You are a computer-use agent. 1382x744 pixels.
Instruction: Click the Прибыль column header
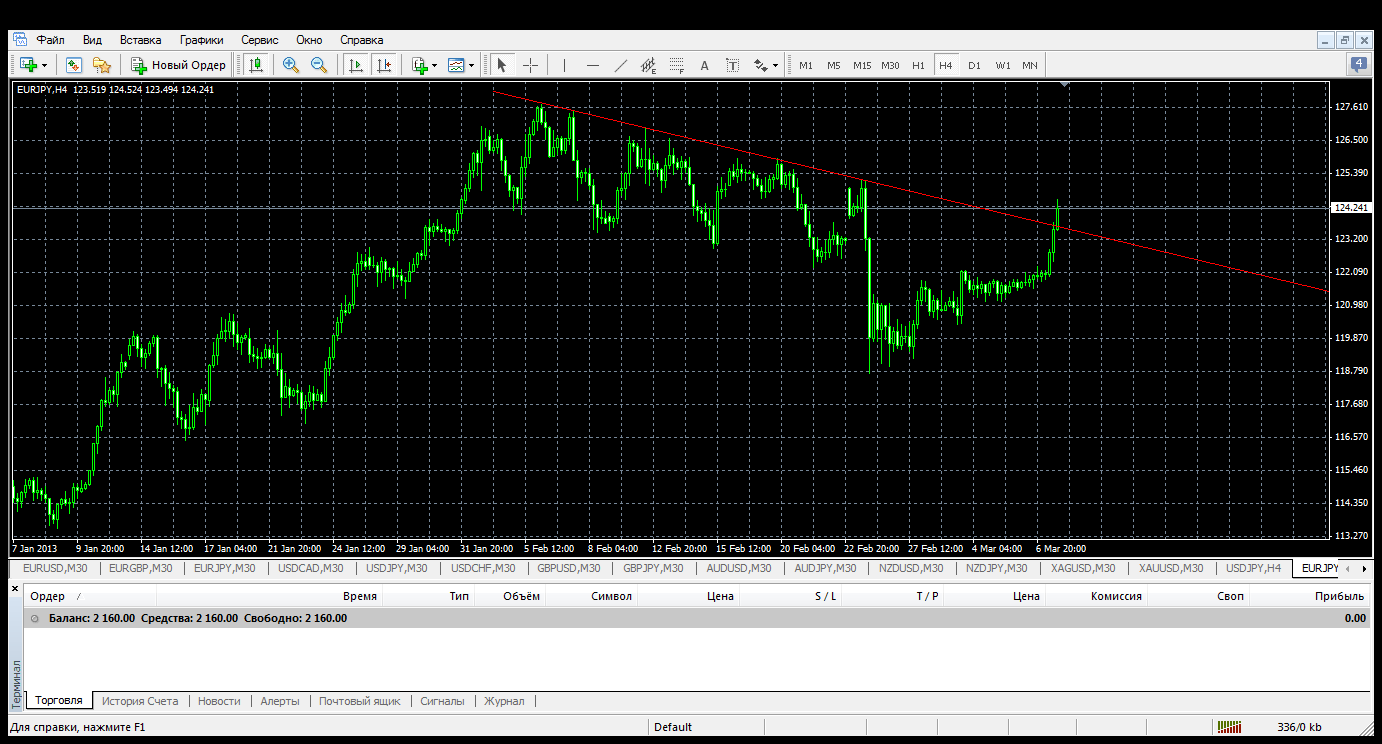1340,596
